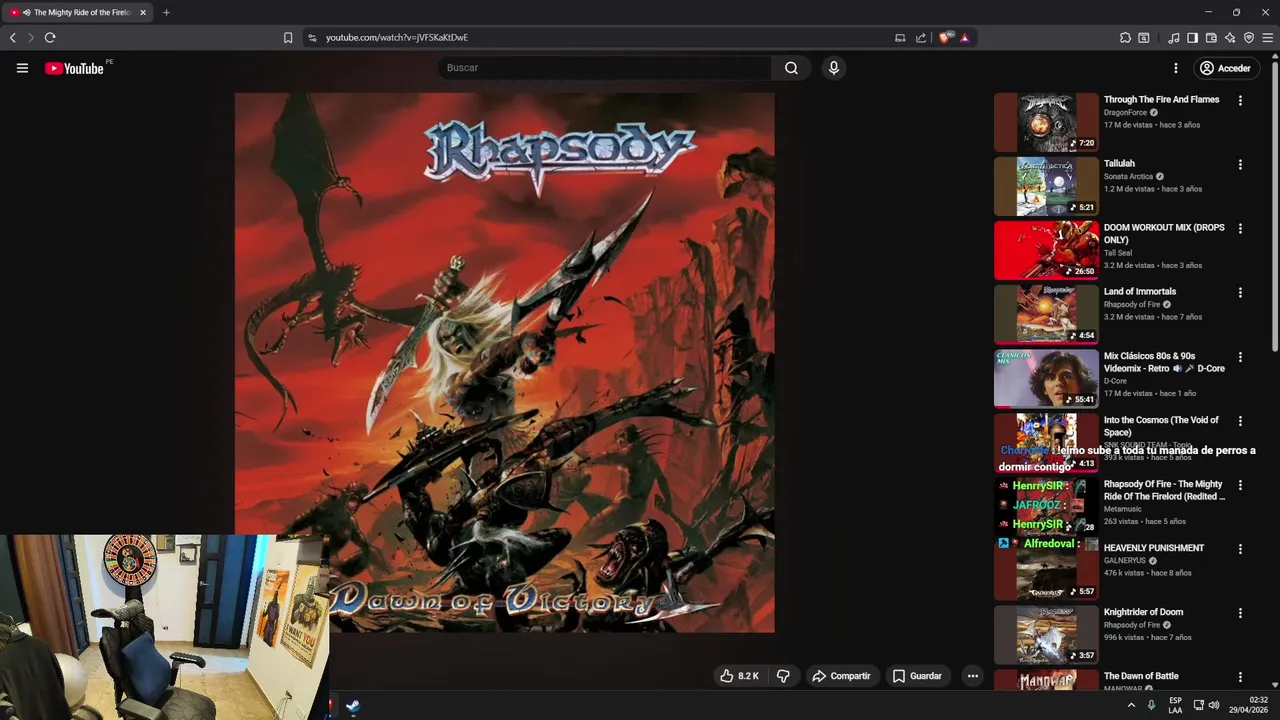Open options menu for HEAVENLY PUNISHMENT
This screenshot has width=1280, height=720.
coord(1240,549)
